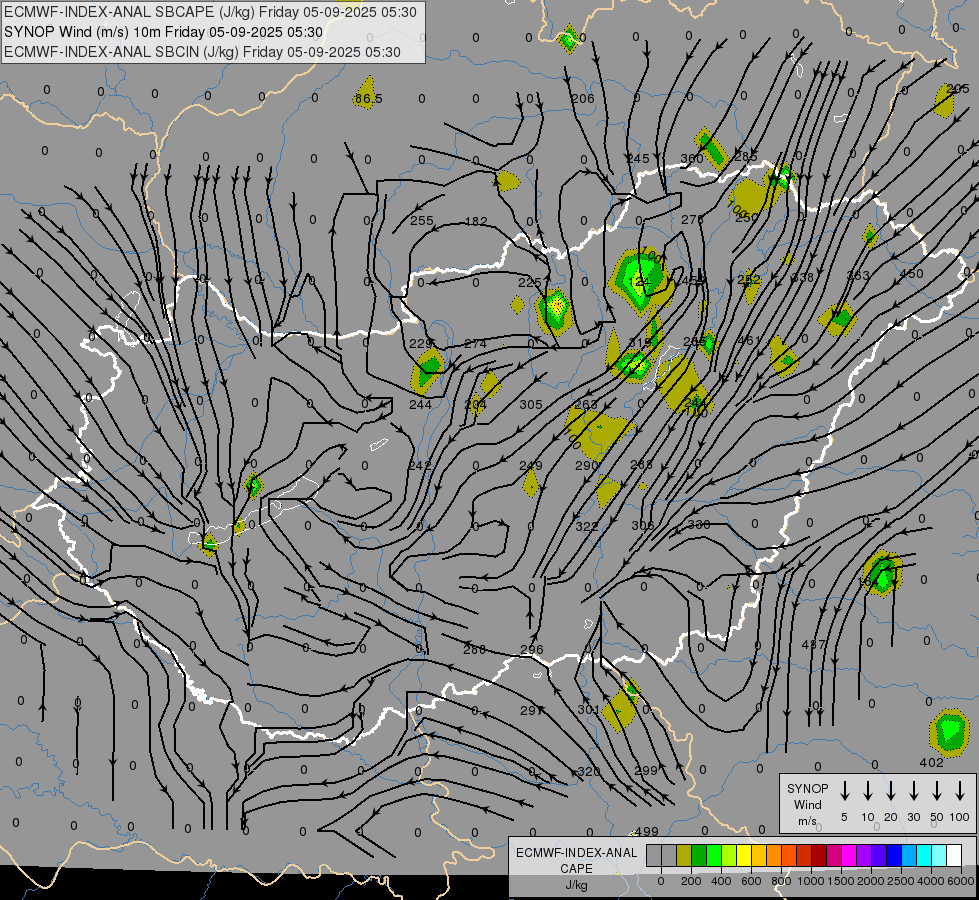Click the green CAPE blob above 402
This screenshot has height=900, width=979.
tap(950, 732)
